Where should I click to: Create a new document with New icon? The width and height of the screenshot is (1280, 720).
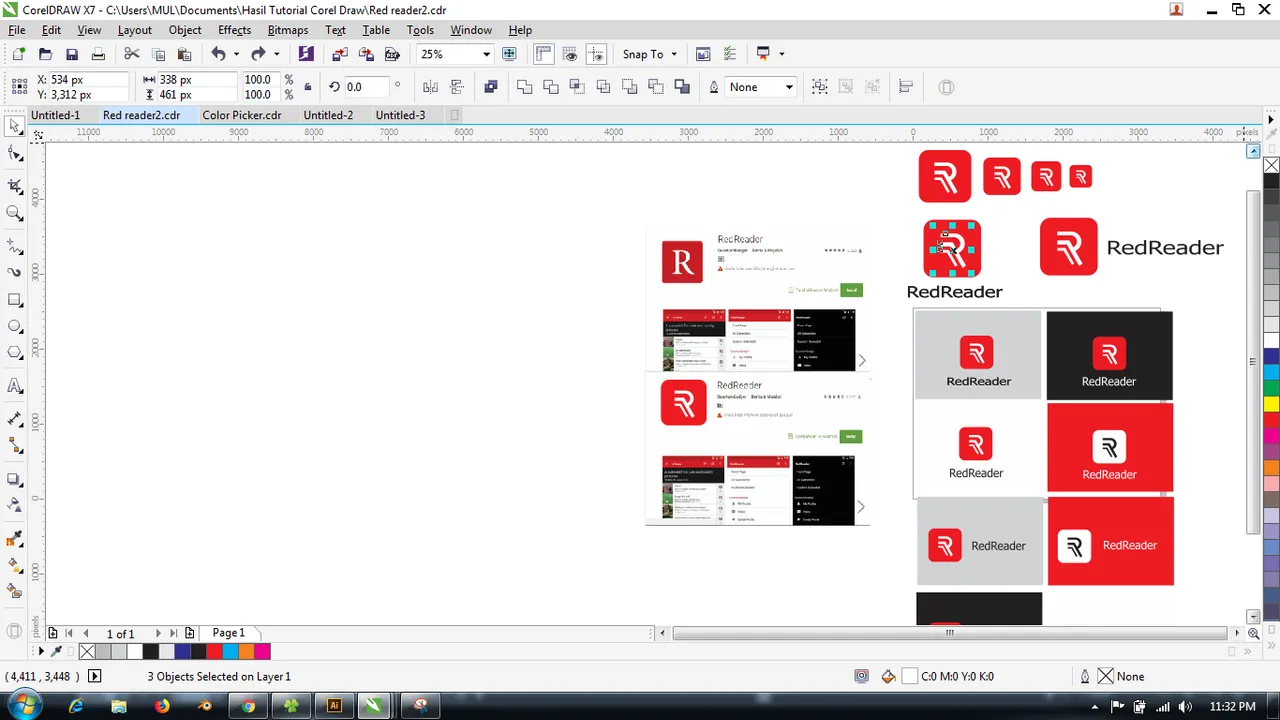click(x=18, y=54)
